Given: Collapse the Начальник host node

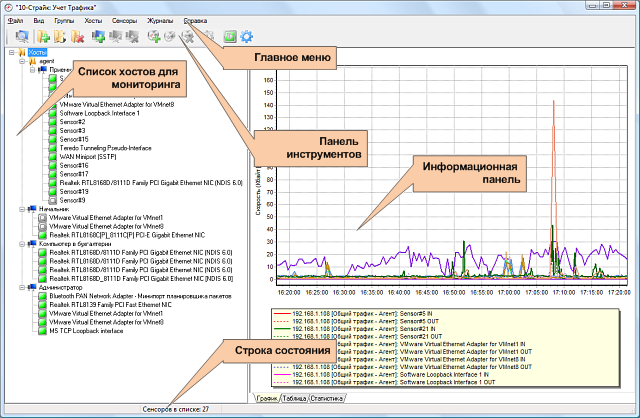Looking at the screenshot, I should (21, 209).
